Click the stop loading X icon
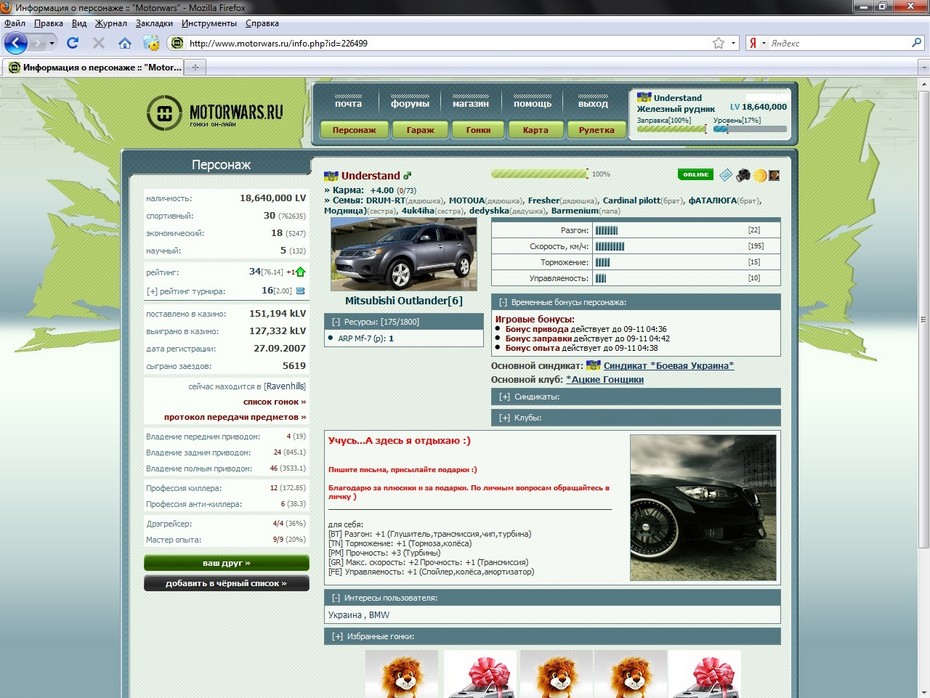 tap(99, 43)
